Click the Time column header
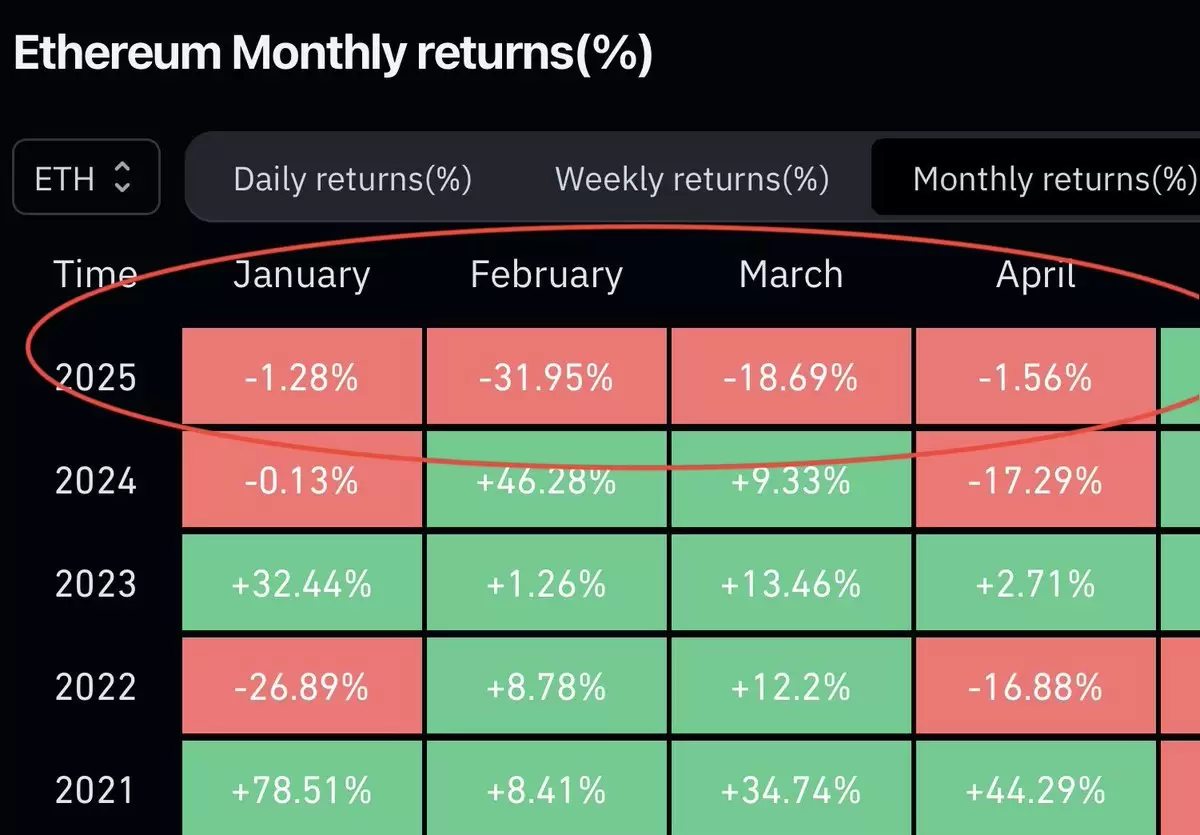 click(95, 274)
